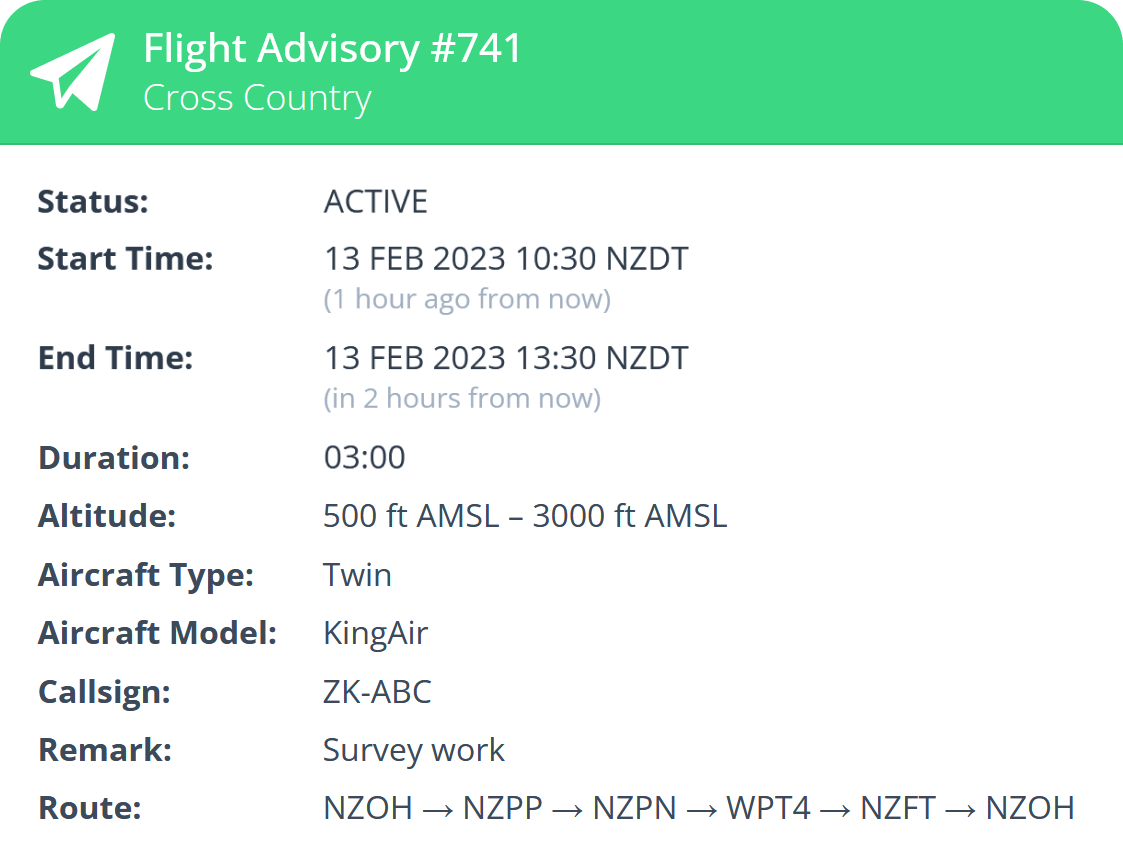
Task: Click the callsign ZK-ABC
Action: coord(377,692)
